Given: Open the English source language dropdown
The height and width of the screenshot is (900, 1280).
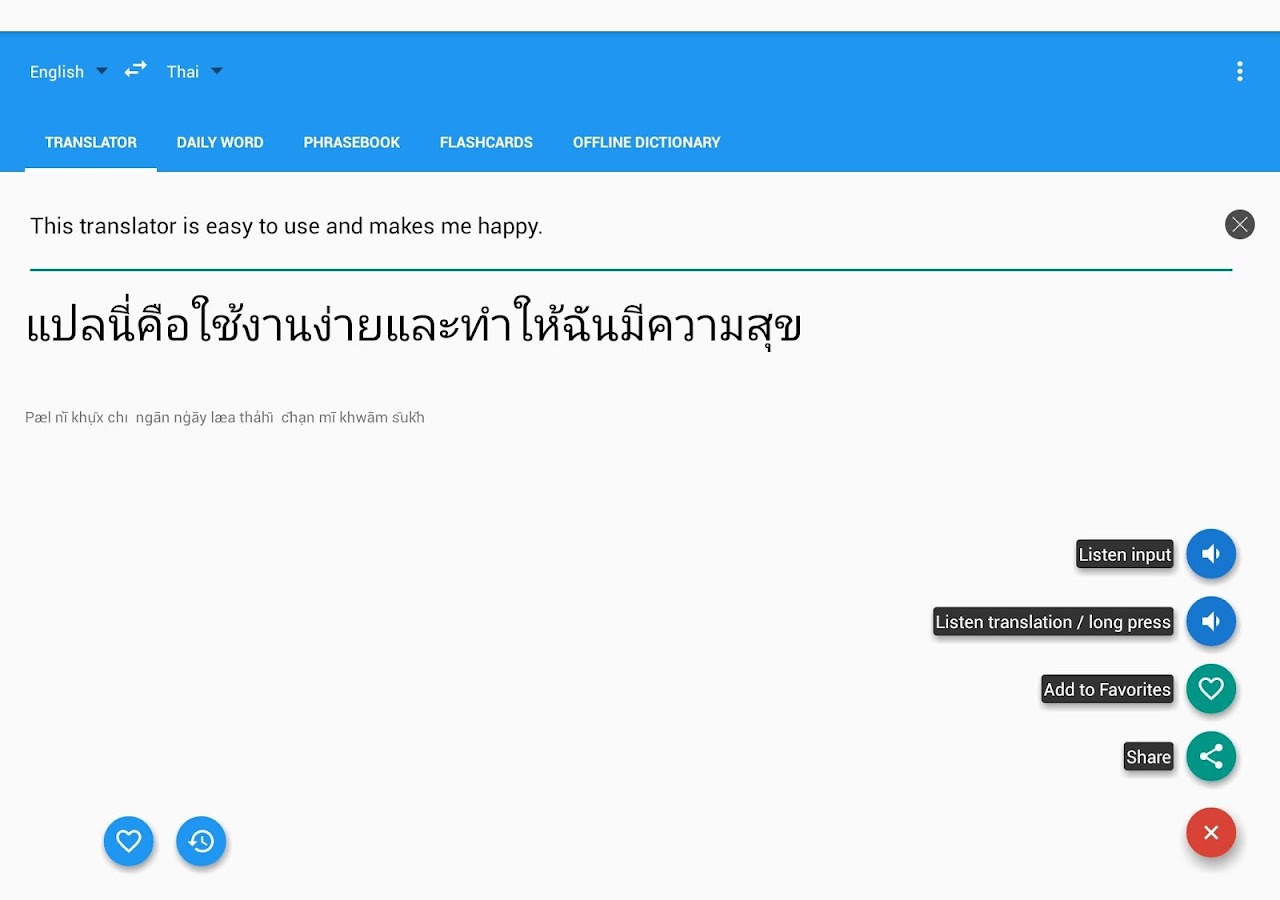Looking at the screenshot, I should pyautogui.click(x=69, y=71).
